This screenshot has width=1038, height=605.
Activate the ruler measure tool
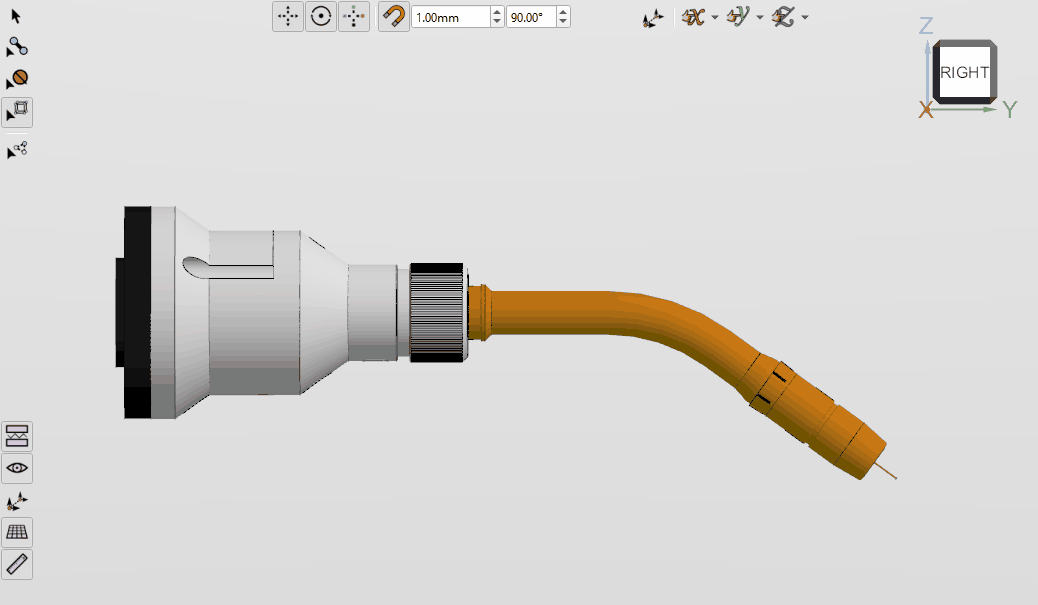click(17, 564)
